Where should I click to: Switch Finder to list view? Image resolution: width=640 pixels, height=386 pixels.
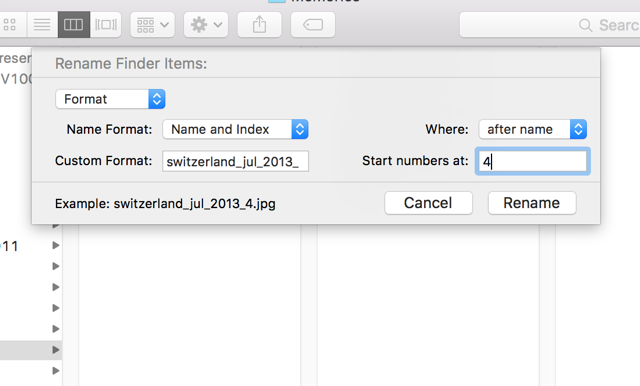[x=42, y=25]
